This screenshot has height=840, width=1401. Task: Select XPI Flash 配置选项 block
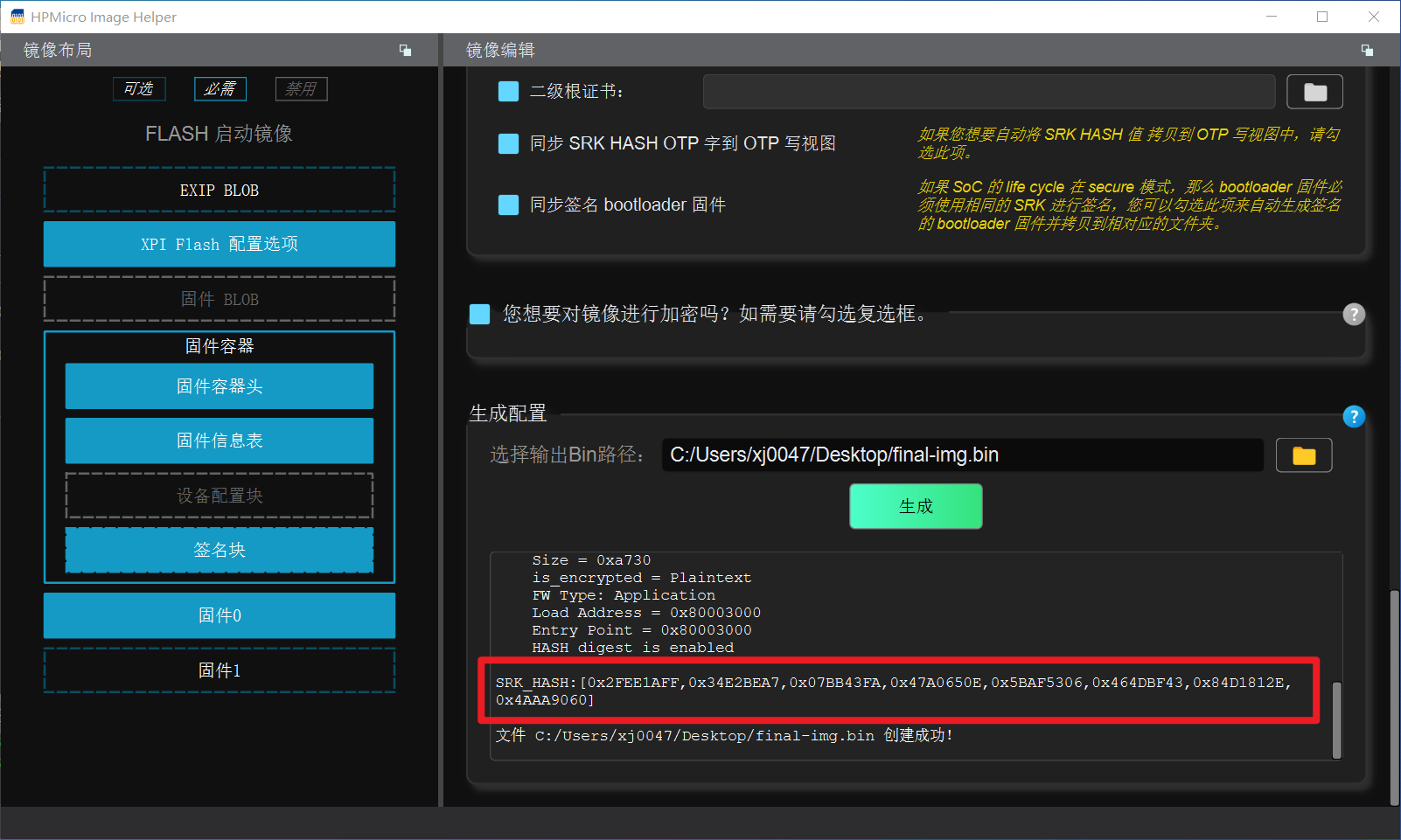coord(220,244)
